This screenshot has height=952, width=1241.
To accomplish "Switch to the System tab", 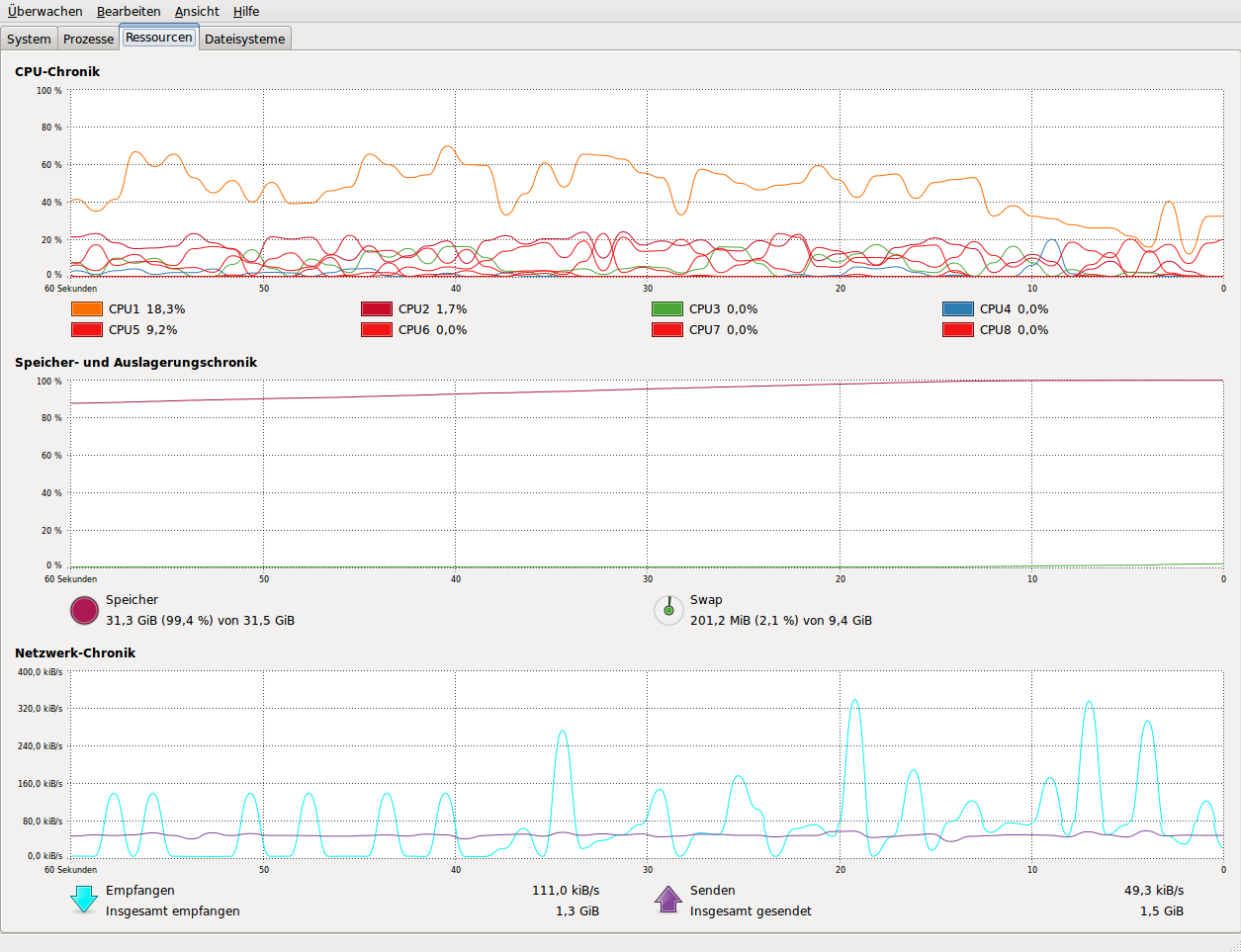I will tap(29, 40).
